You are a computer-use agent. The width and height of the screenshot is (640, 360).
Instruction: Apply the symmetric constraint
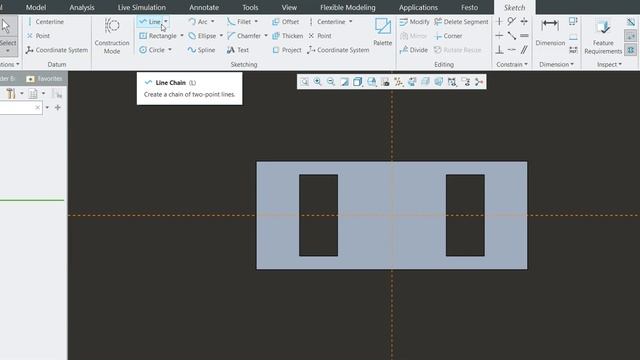[524, 22]
